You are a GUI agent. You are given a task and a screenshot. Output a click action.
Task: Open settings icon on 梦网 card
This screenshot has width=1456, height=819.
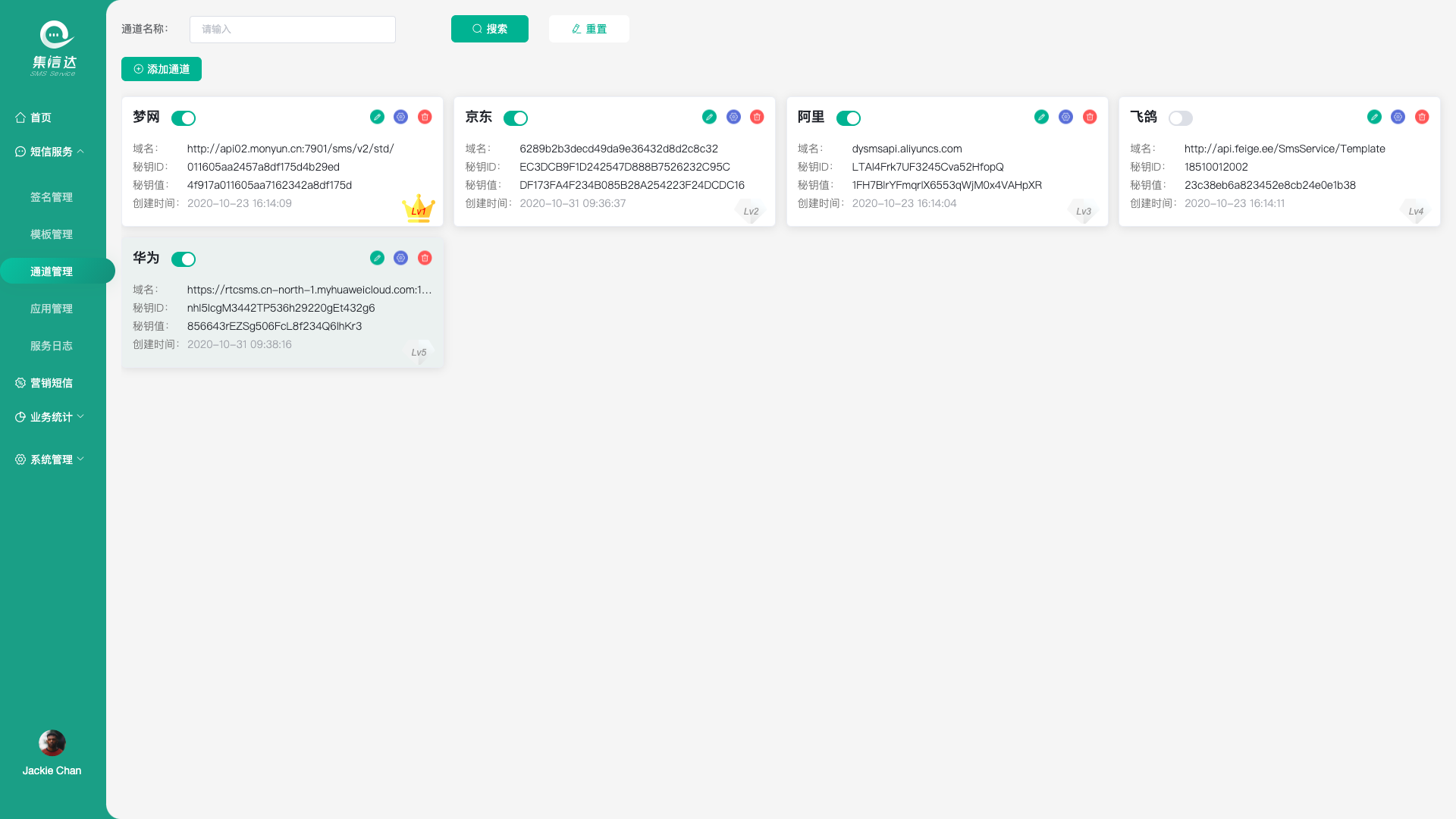click(400, 117)
